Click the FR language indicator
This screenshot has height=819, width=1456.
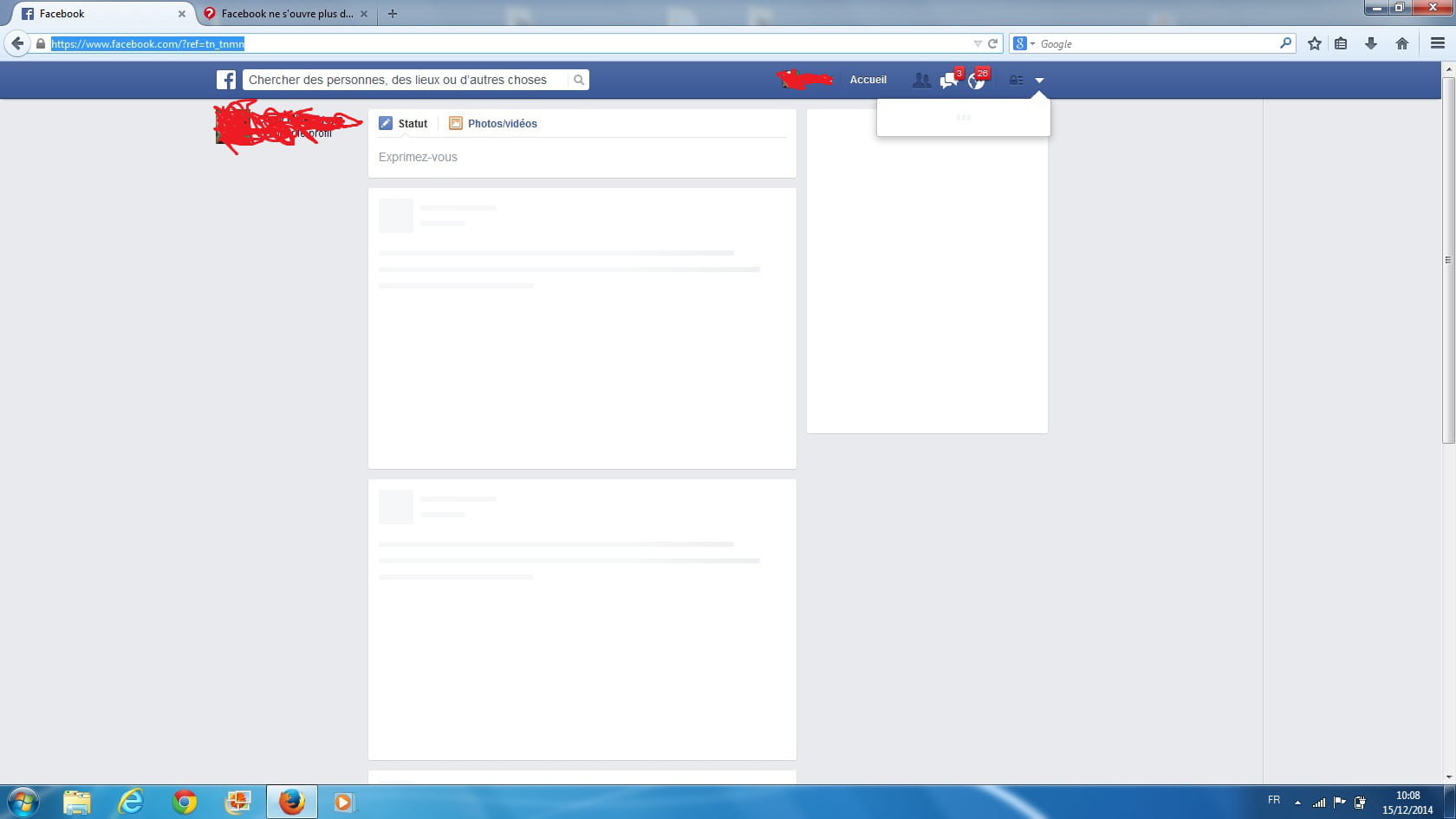click(1274, 800)
